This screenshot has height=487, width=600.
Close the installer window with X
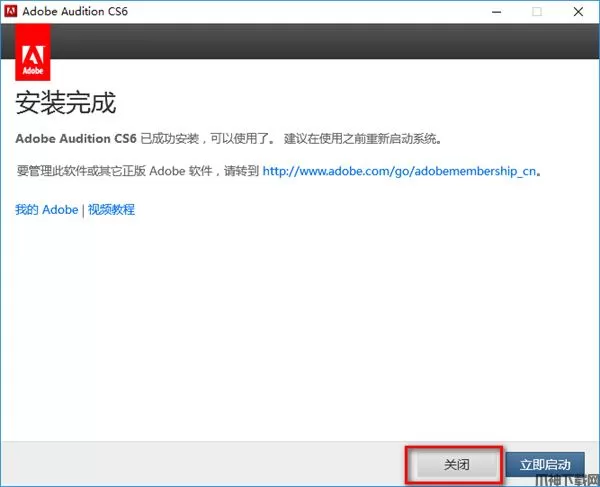coord(578,11)
